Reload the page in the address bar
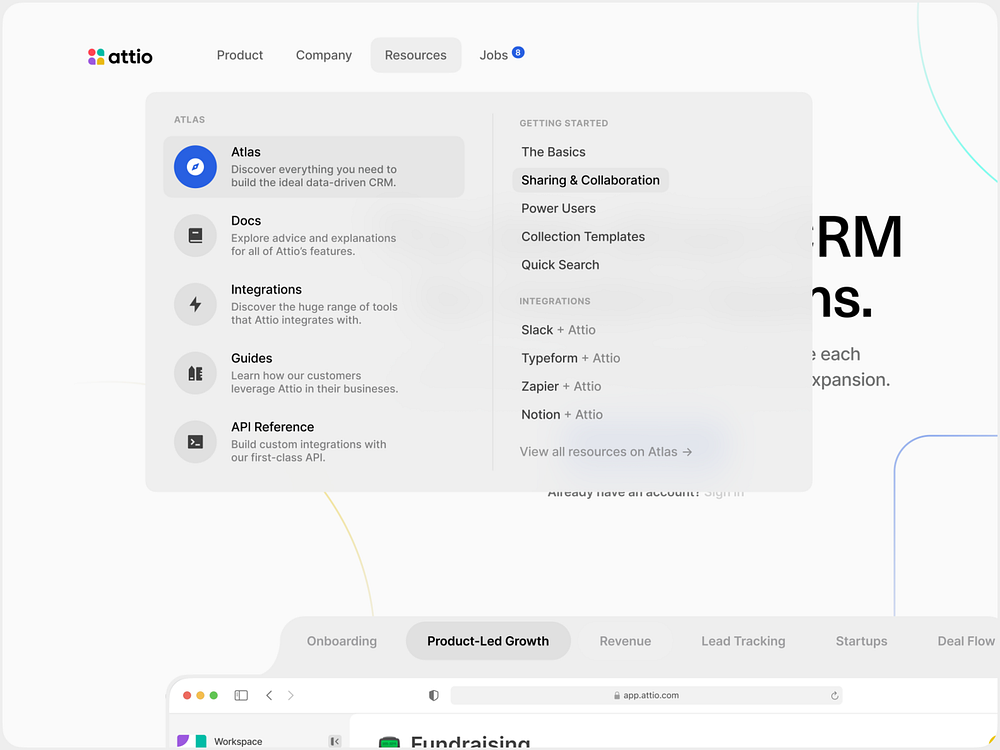The image size is (1000, 750). tap(834, 696)
